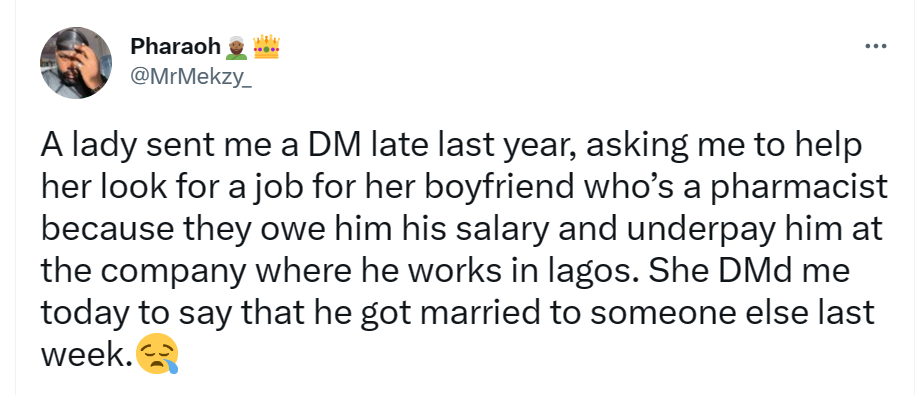Open the three-dot more options menu
Viewport: 916px width, 395px height.
pyautogui.click(x=876, y=46)
